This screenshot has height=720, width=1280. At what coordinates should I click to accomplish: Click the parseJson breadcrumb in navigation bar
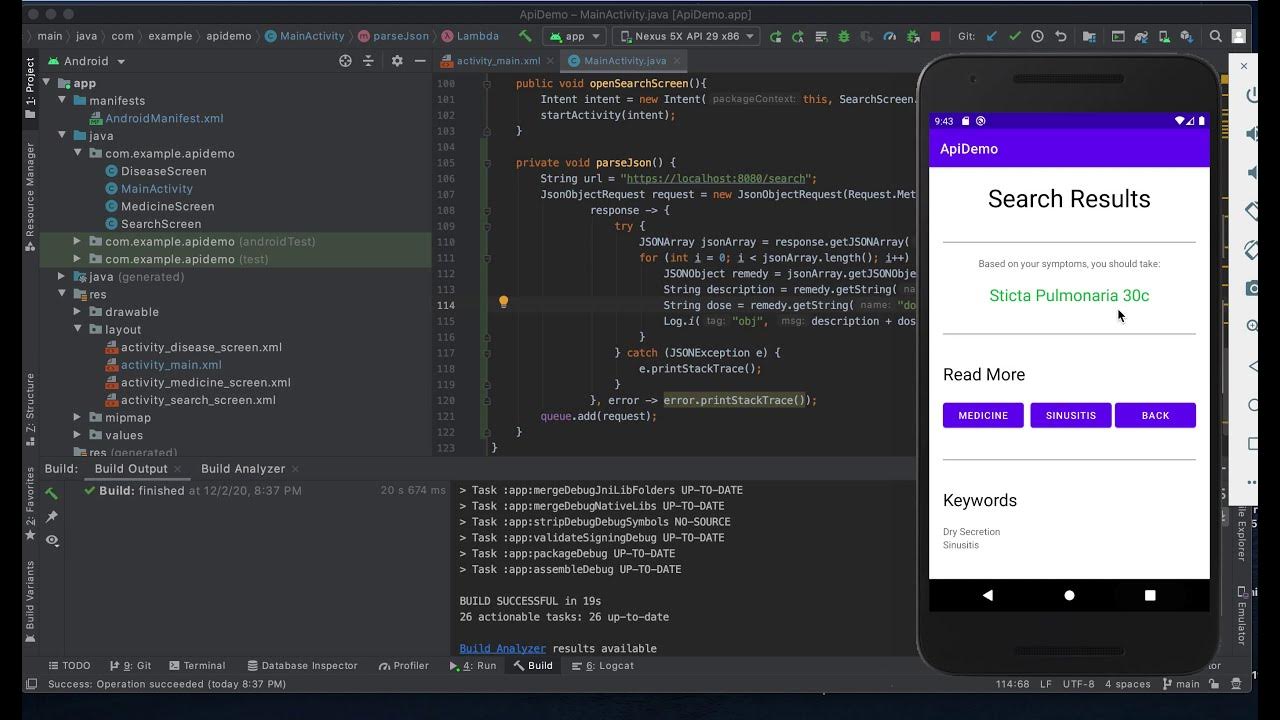coord(393,36)
